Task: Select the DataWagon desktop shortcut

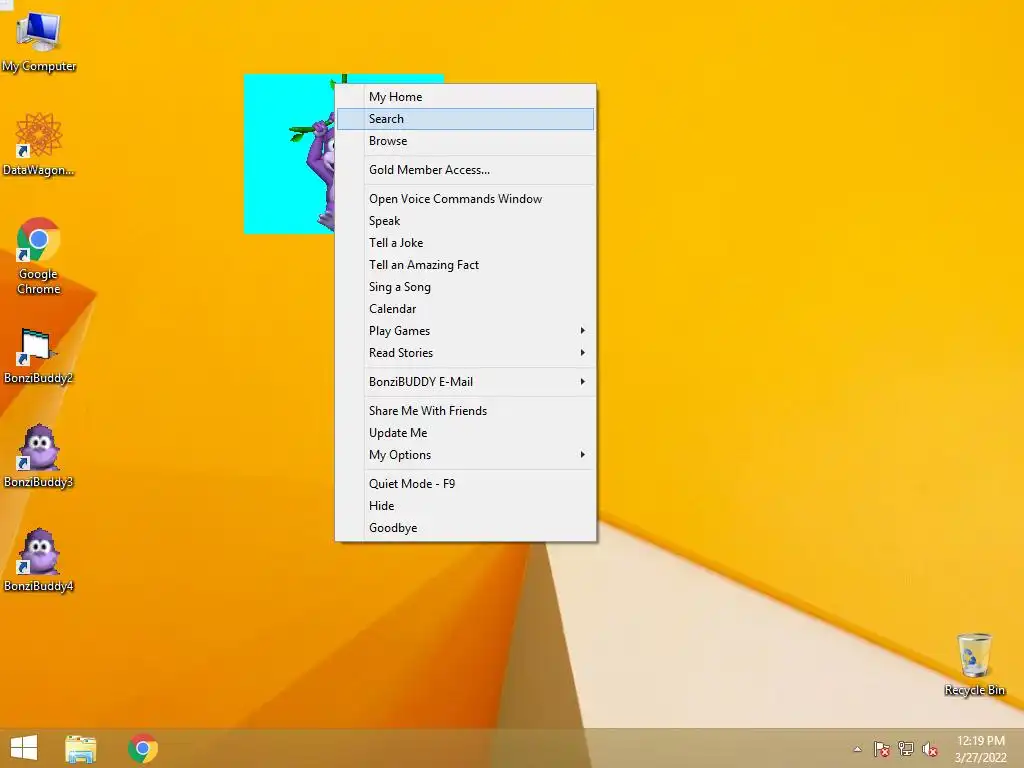Action: 39,144
